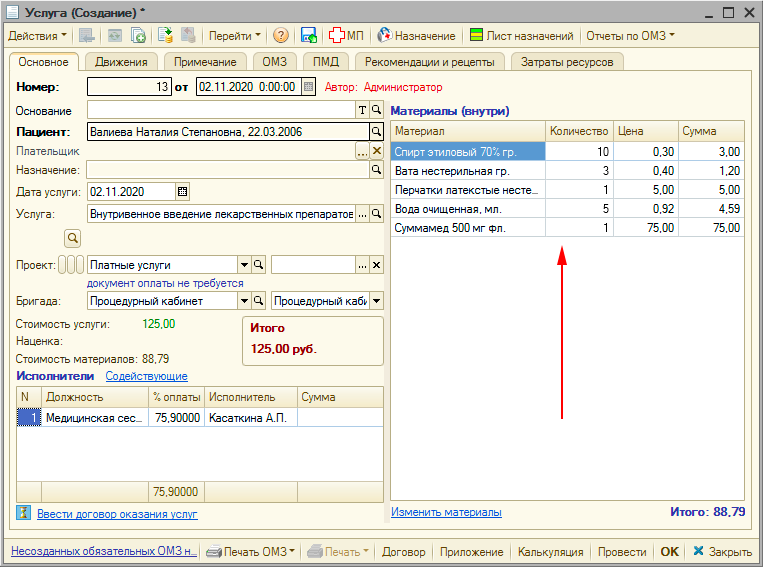
Task: Clear the Плательщик field with X
Action: pos(377,151)
